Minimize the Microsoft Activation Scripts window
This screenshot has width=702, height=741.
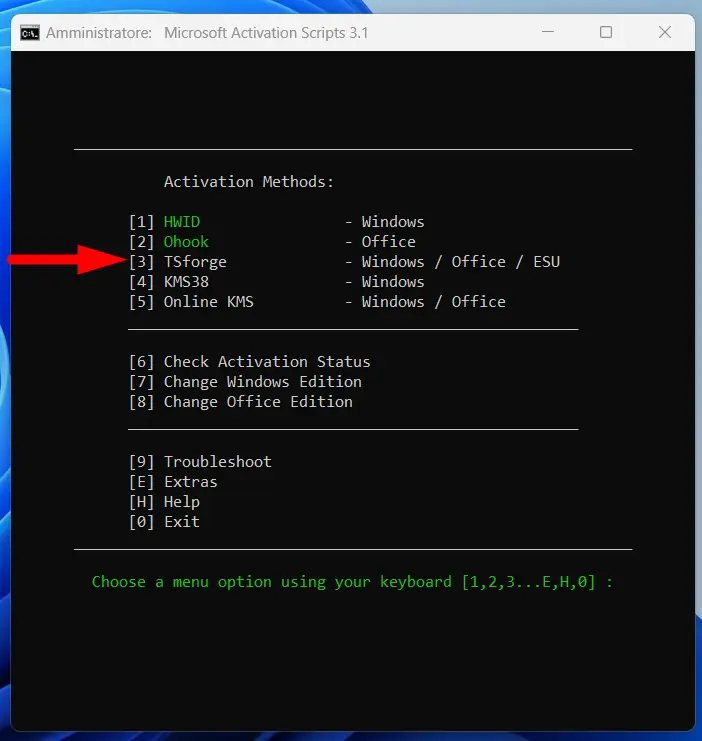click(547, 32)
